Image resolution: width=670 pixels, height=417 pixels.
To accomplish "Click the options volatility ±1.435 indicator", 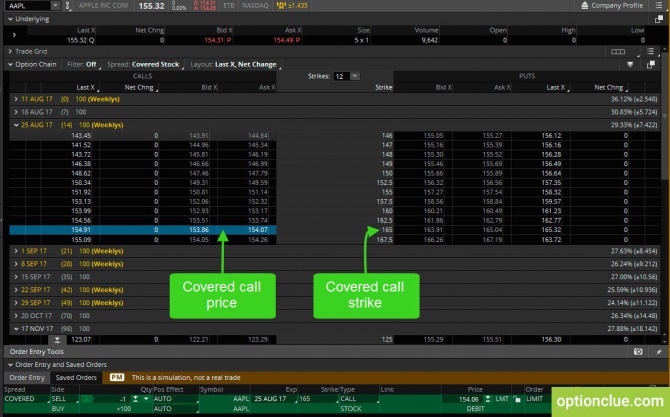I will 292,6.
